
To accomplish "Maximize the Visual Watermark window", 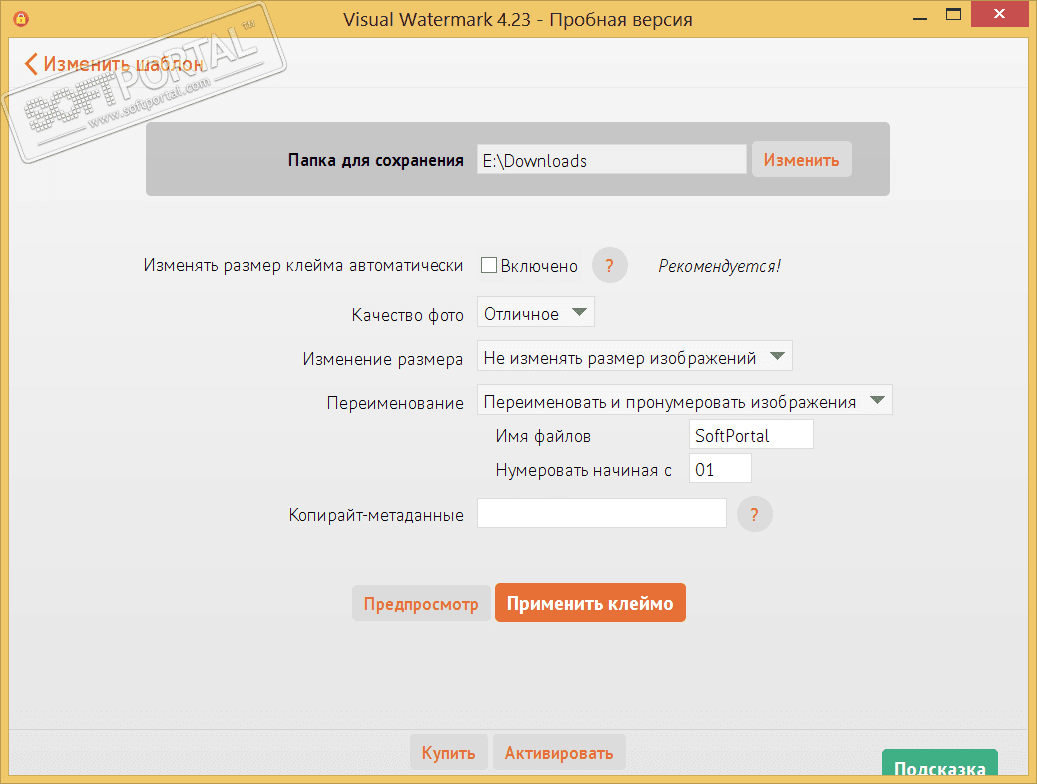I will [953, 16].
